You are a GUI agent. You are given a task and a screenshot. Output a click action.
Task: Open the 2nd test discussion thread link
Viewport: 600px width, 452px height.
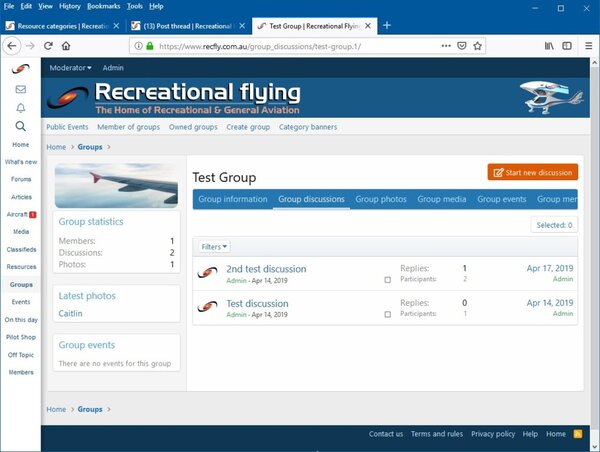(x=266, y=269)
